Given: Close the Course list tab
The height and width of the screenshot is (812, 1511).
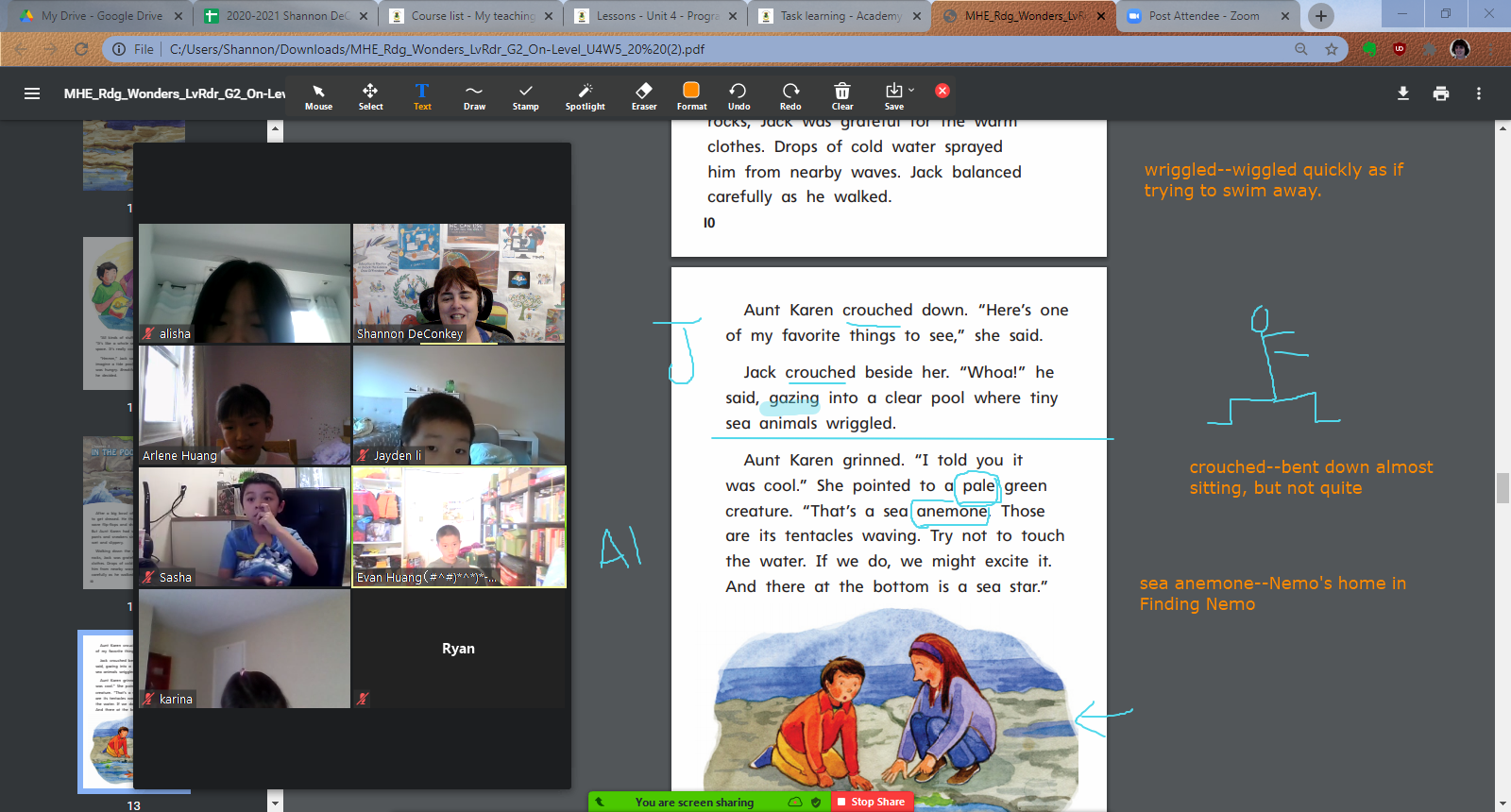Looking at the screenshot, I should coord(549,16).
